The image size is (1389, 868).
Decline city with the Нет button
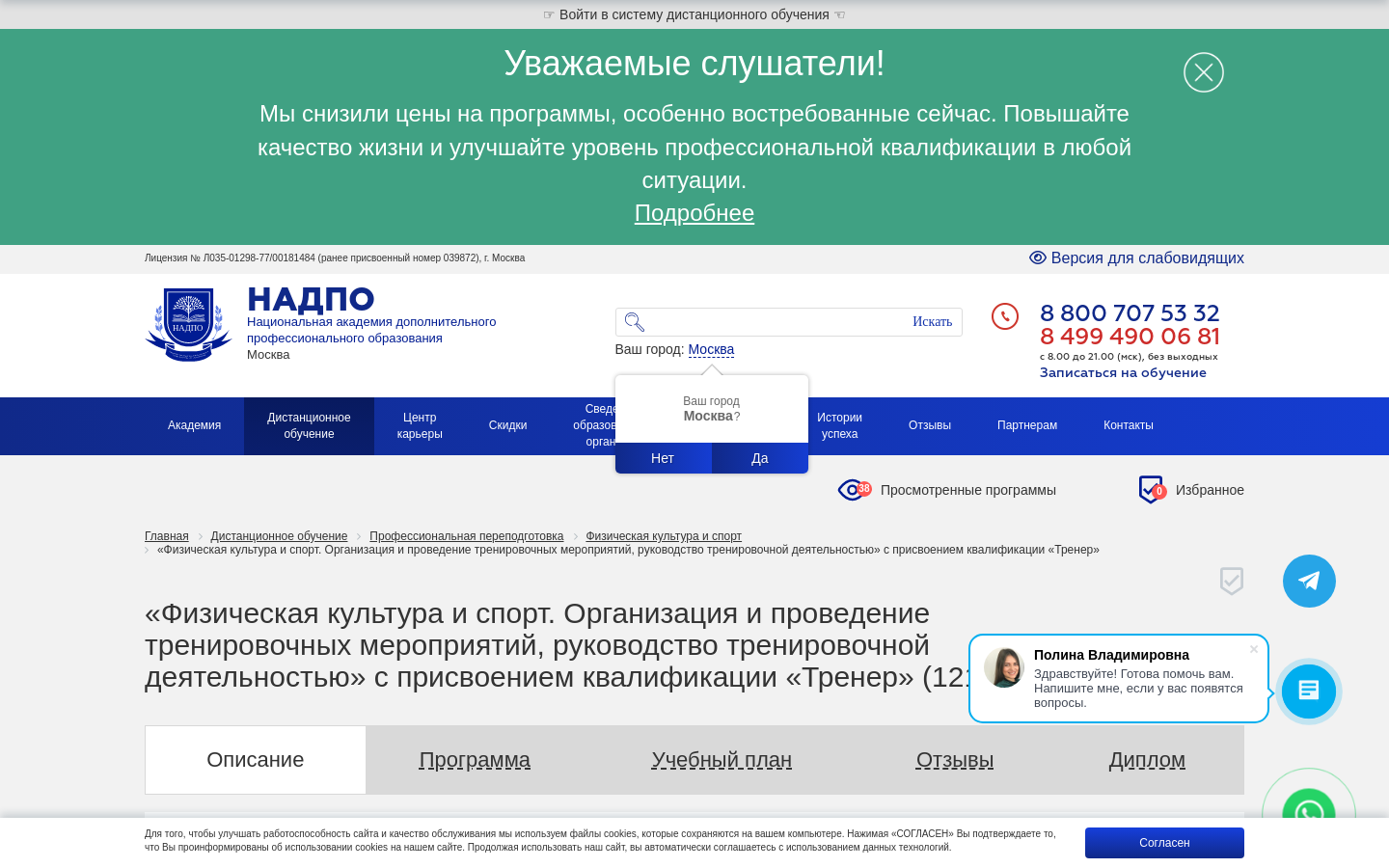coord(663,458)
